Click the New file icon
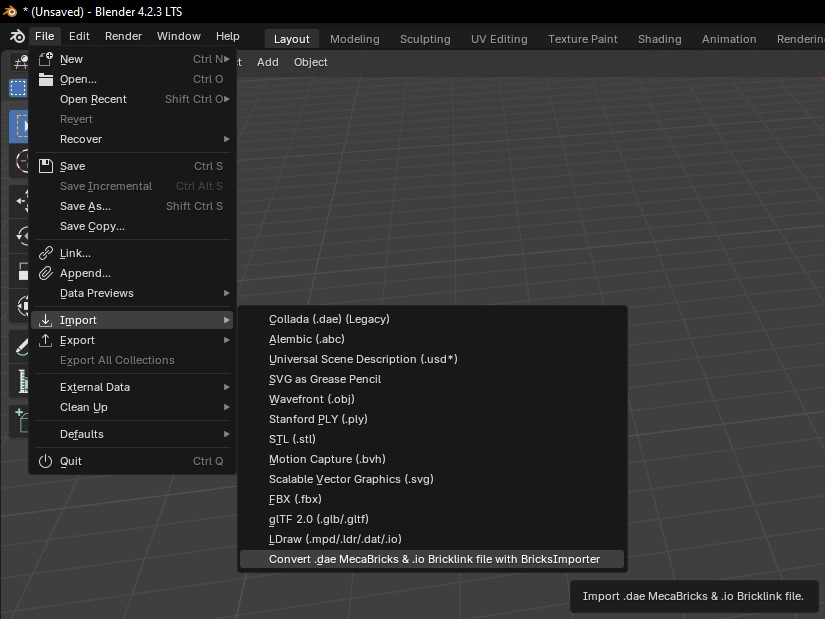Screen dimensions: 825x619 [45, 59]
